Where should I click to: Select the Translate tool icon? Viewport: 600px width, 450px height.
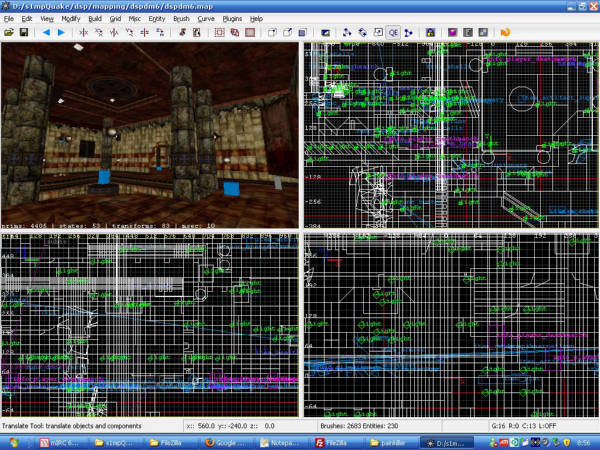pyautogui.click(x=347, y=33)
